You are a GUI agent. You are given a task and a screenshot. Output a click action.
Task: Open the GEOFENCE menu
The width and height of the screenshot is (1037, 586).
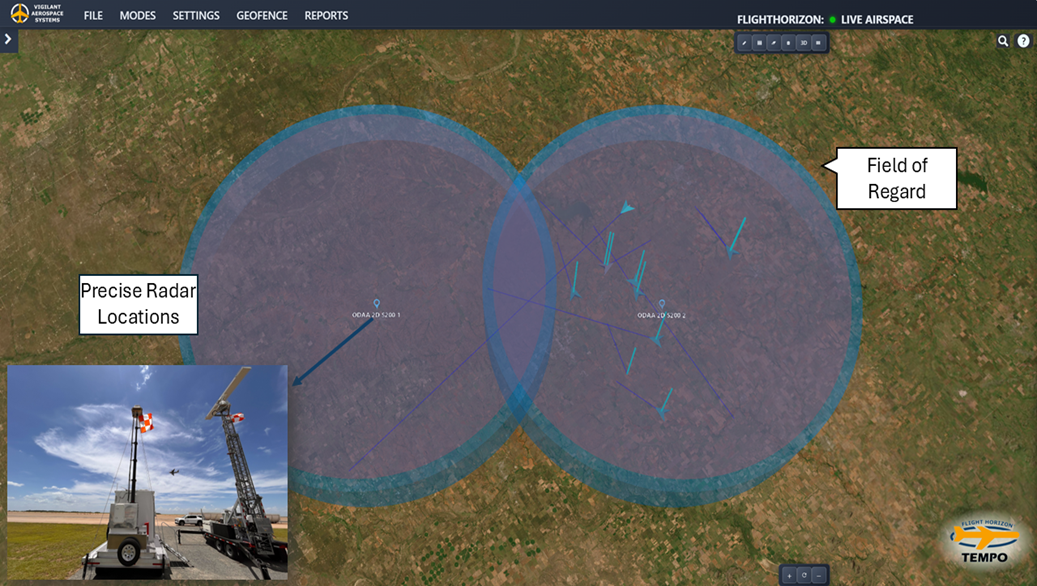(x=262, y=16)
